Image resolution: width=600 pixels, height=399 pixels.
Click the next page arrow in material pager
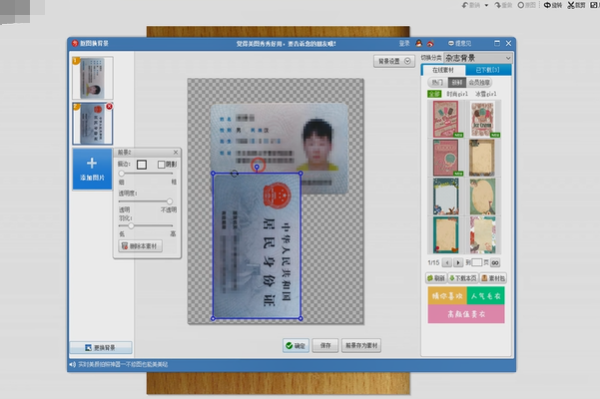pyautogui.click(x=458, y=263)
